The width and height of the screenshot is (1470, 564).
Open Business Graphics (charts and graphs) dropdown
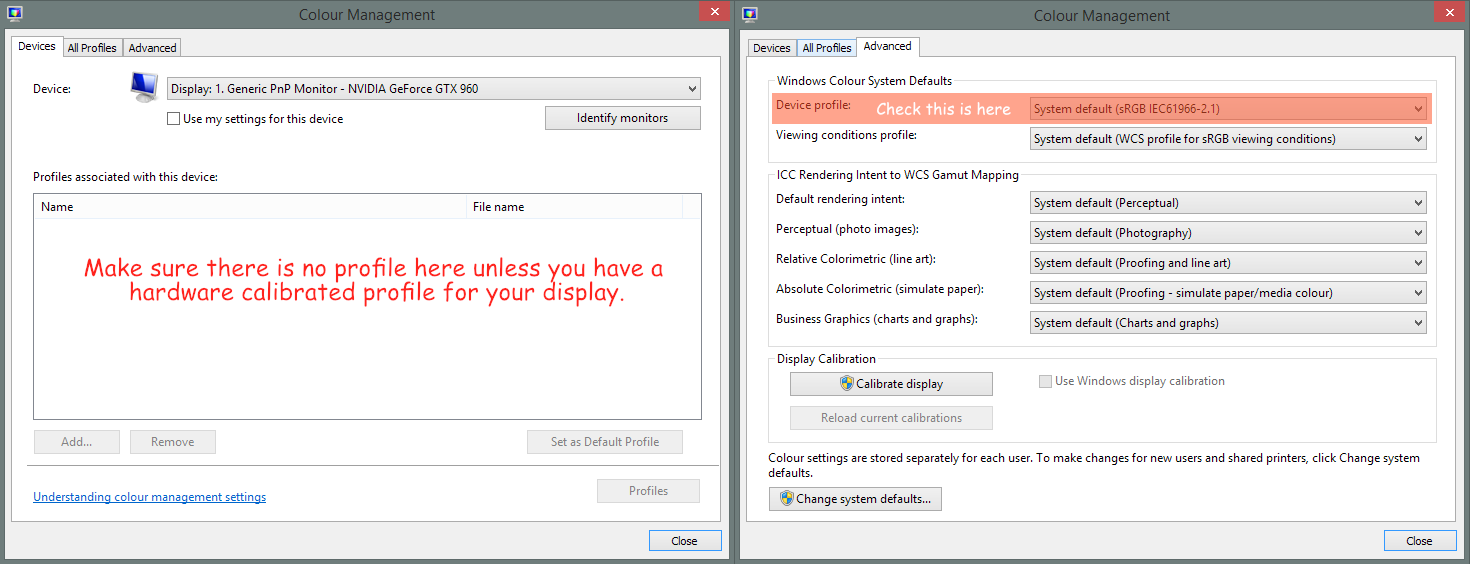point(1228,323)
